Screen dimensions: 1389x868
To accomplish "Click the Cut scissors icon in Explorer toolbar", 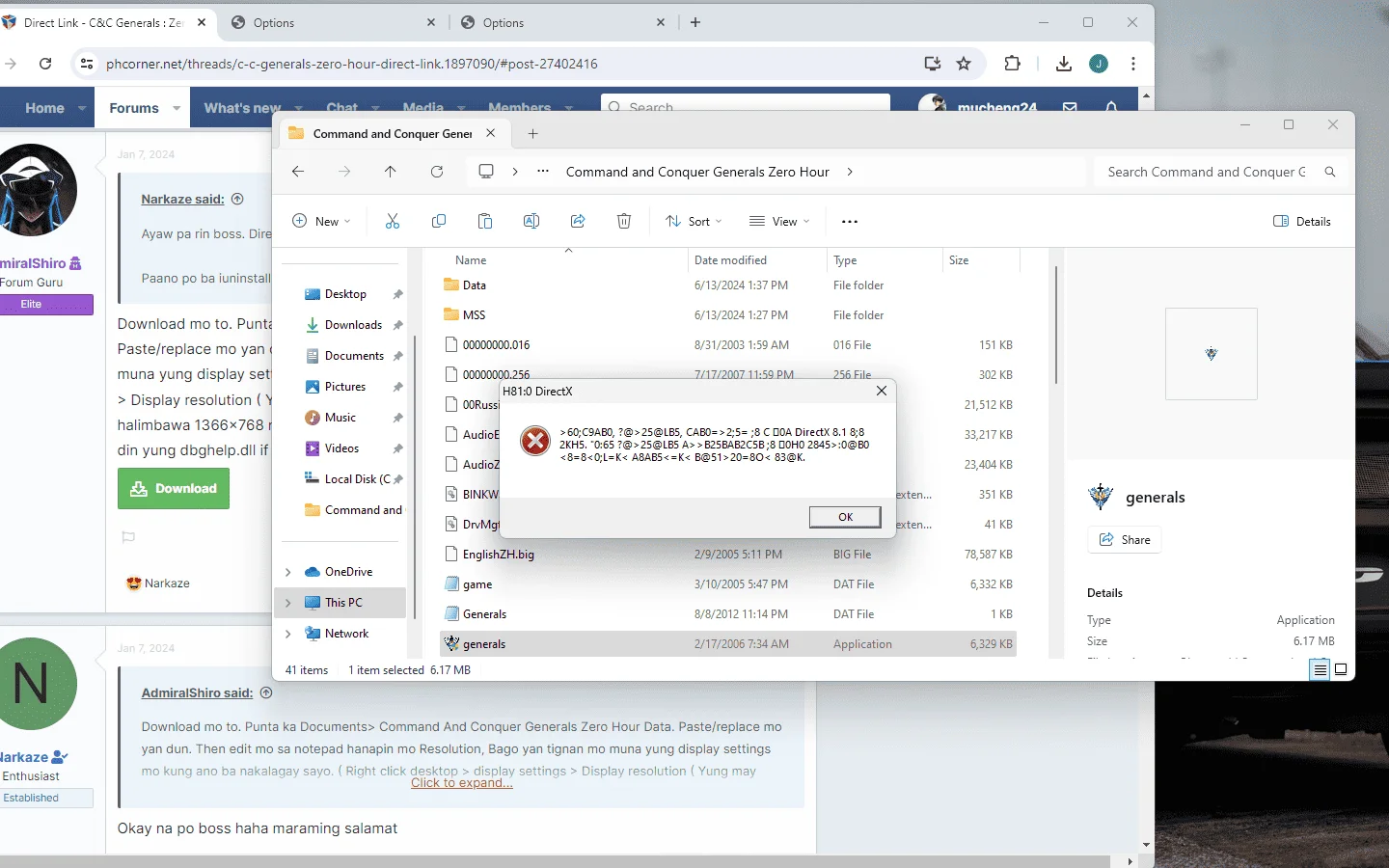I will coord(393,222).
